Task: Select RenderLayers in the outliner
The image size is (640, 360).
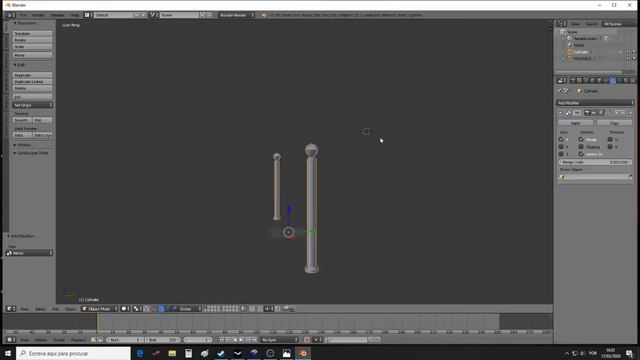Action: point(585,38)
